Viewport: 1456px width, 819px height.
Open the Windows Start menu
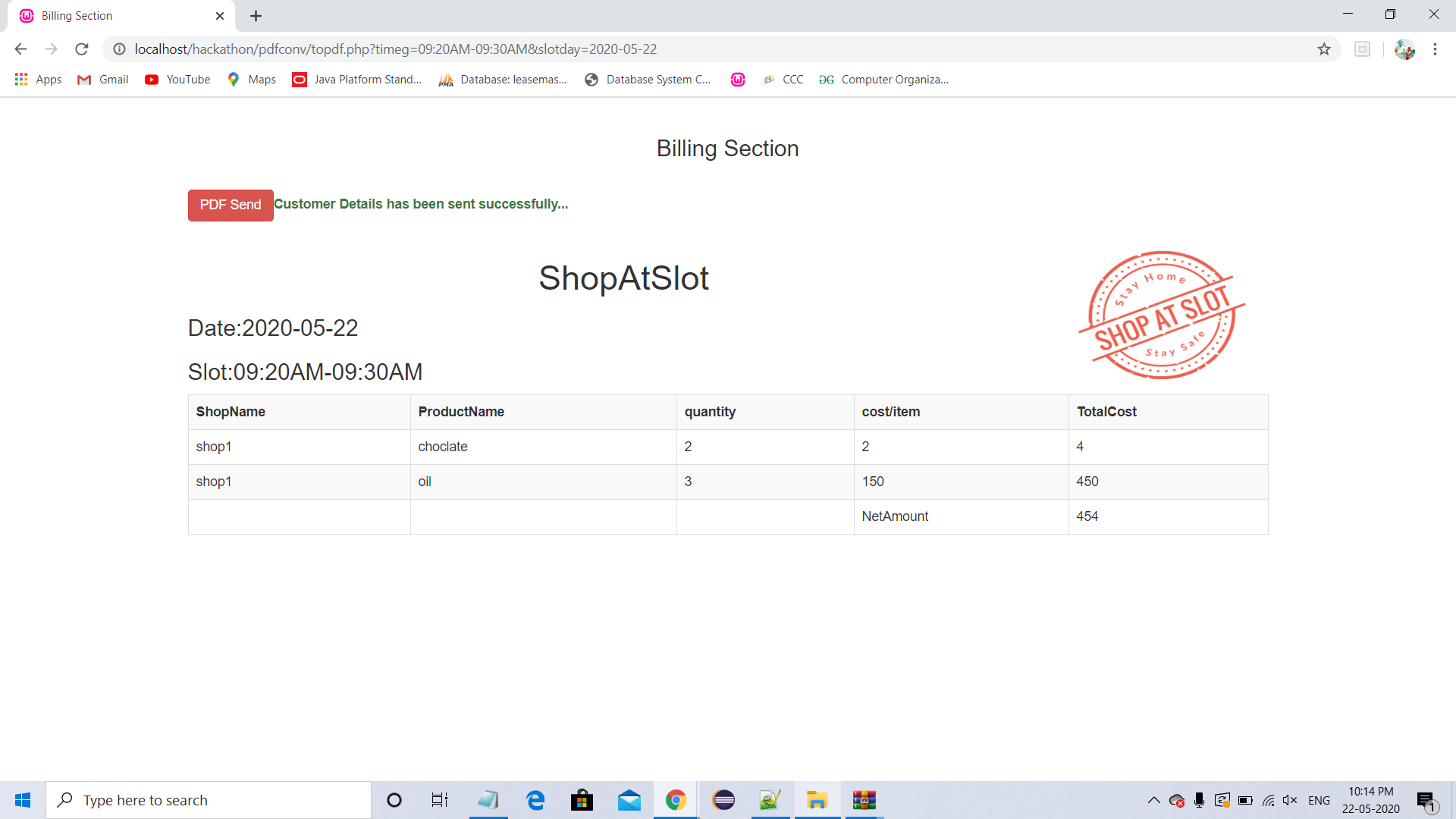(x=23, y=800)
